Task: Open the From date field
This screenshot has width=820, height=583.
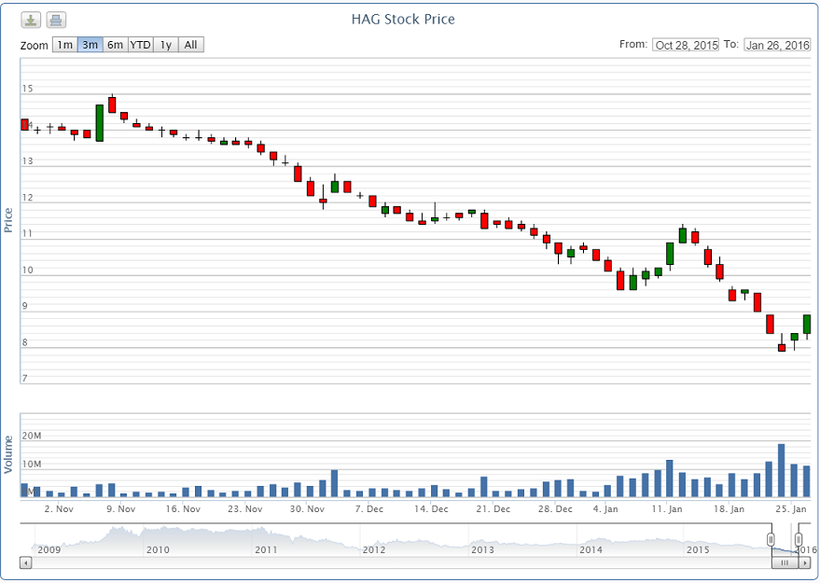Action: pyautogui.click(x=686, y=45)
